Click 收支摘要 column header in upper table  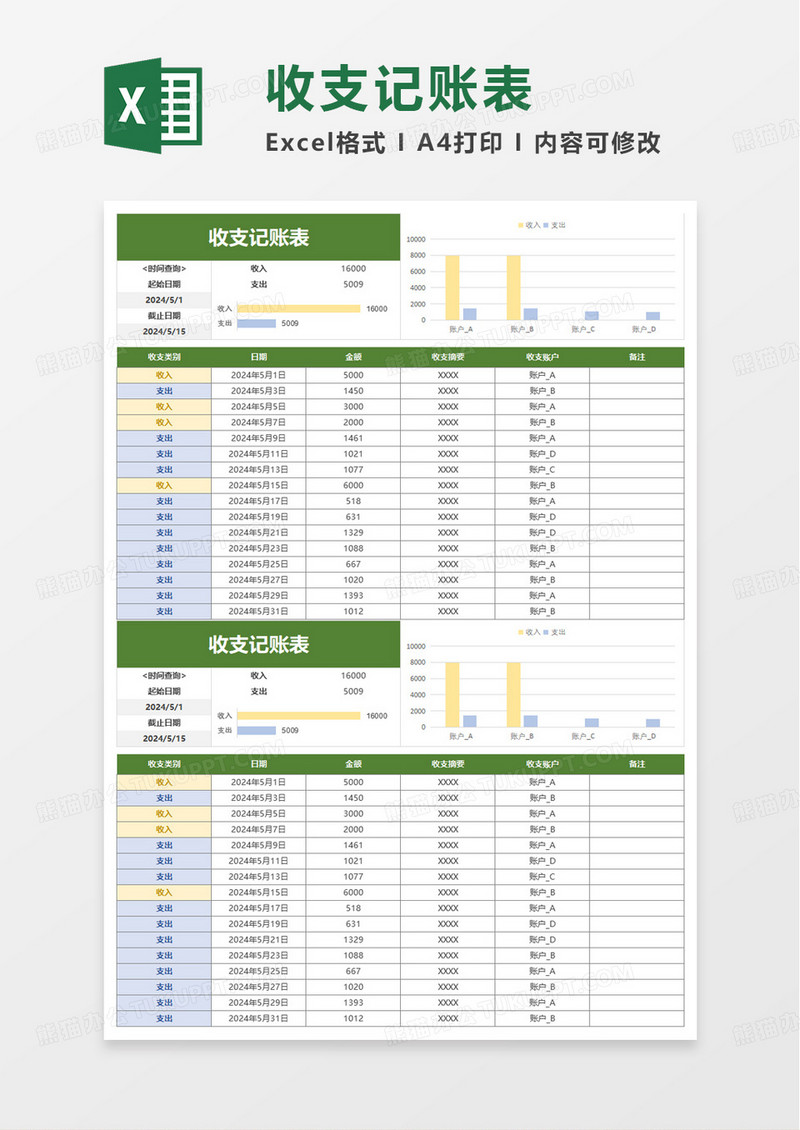[448, 357]
